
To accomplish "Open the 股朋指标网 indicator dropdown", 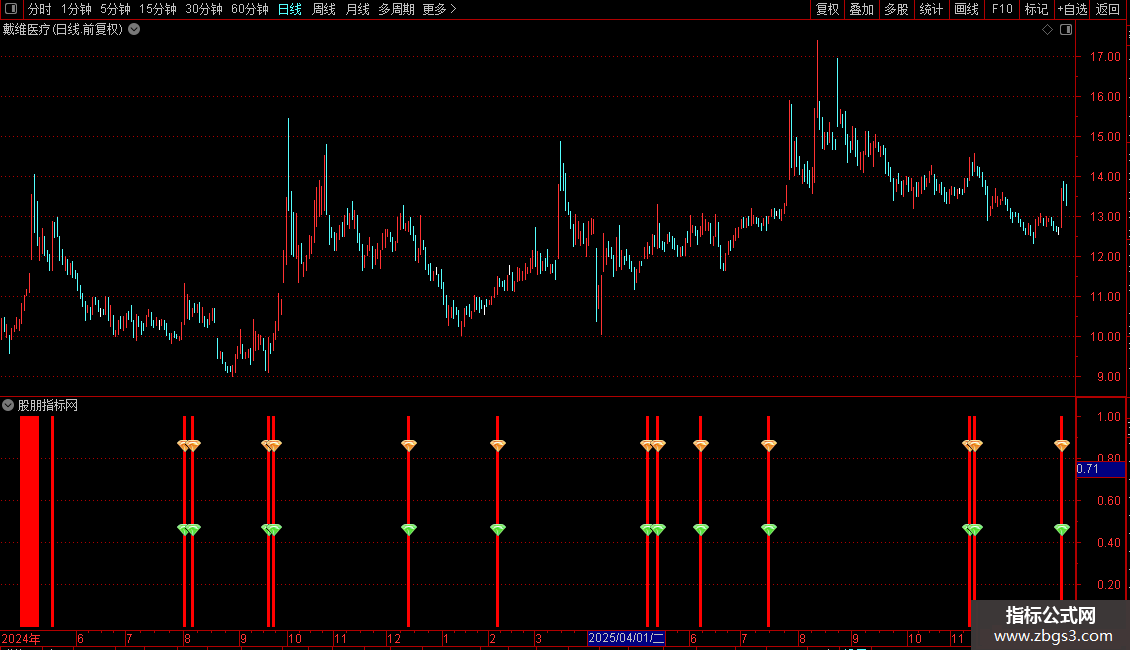I will point(8,405).
